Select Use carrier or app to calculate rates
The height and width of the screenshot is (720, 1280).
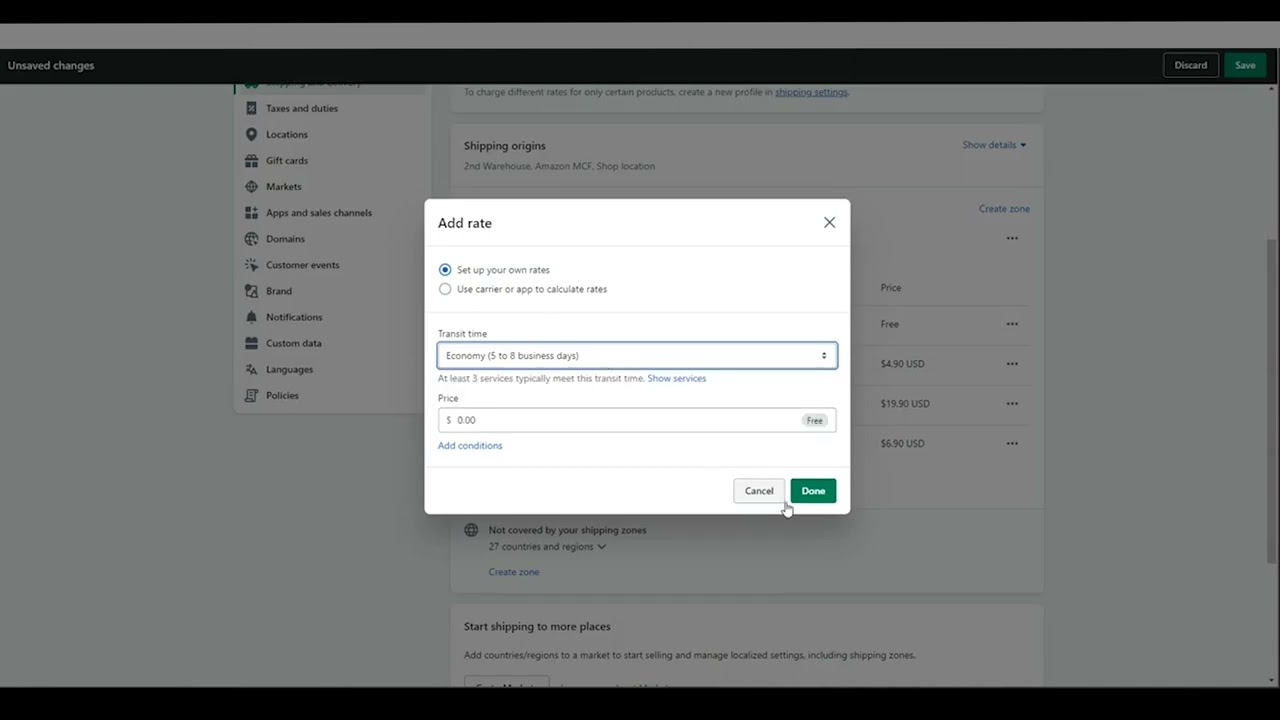[445, 289]
